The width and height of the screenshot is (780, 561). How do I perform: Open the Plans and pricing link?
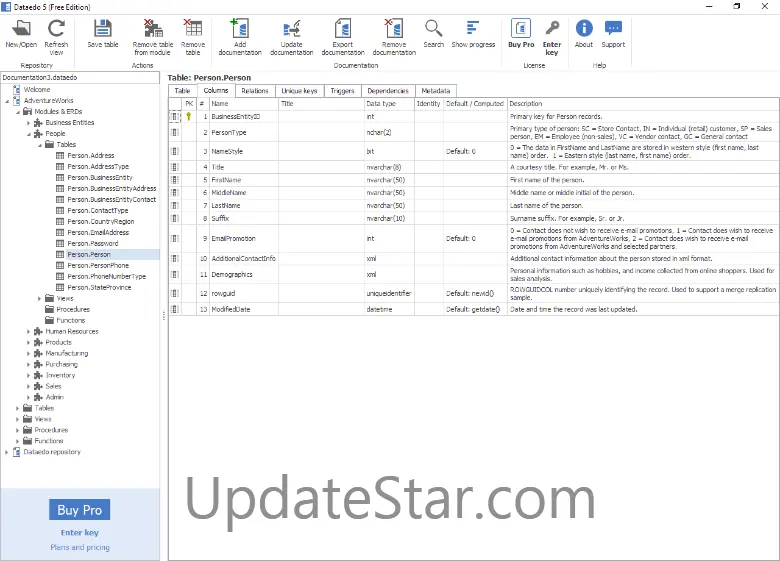pyautogui.click(x=79, y=547)
